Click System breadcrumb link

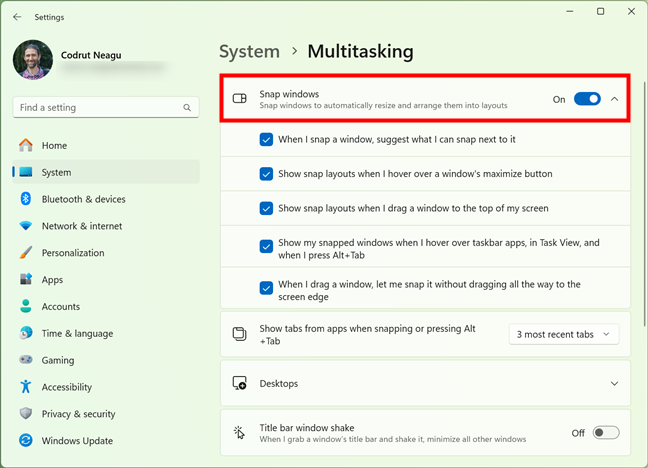pos(249,52)
